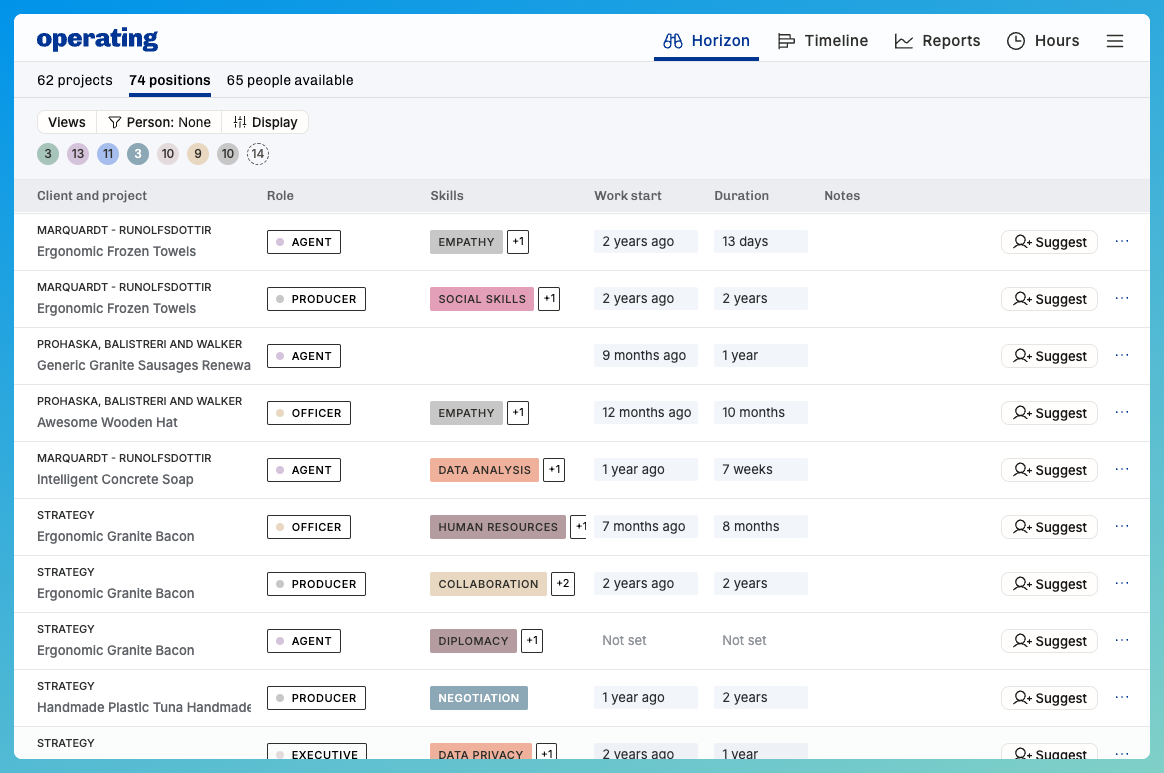Viewport: 1164px width, 773px height.
Task: Open ellipsis menu for Intelligent Concrete Soap row
Action: [x=1121, y=469]
